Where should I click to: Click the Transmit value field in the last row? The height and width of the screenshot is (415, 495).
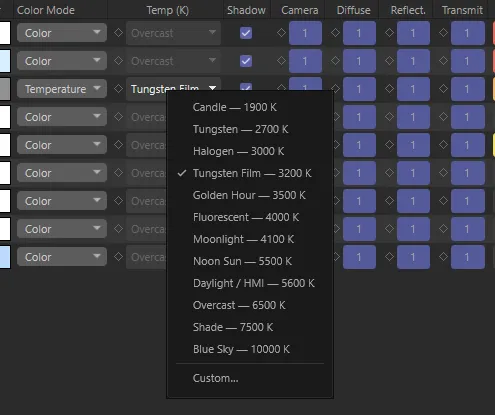point(467,257)
